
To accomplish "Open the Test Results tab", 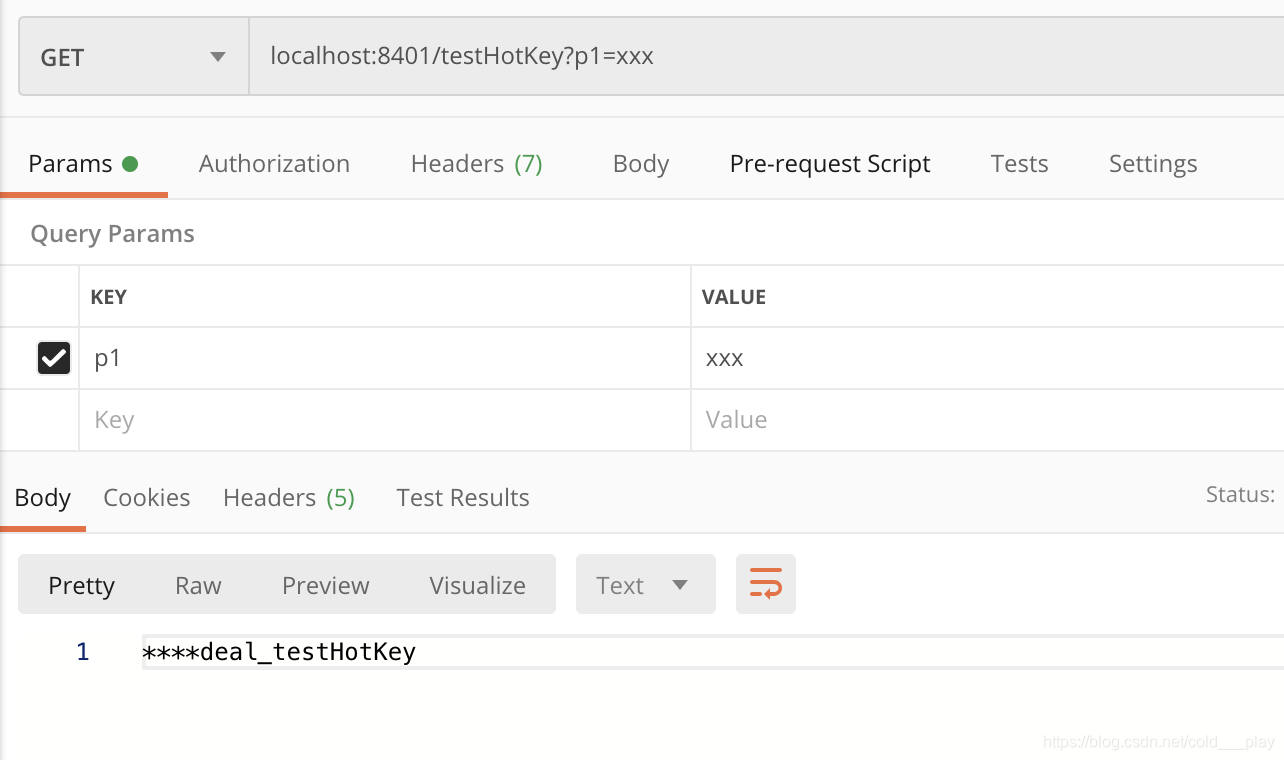I will (463, 498).
